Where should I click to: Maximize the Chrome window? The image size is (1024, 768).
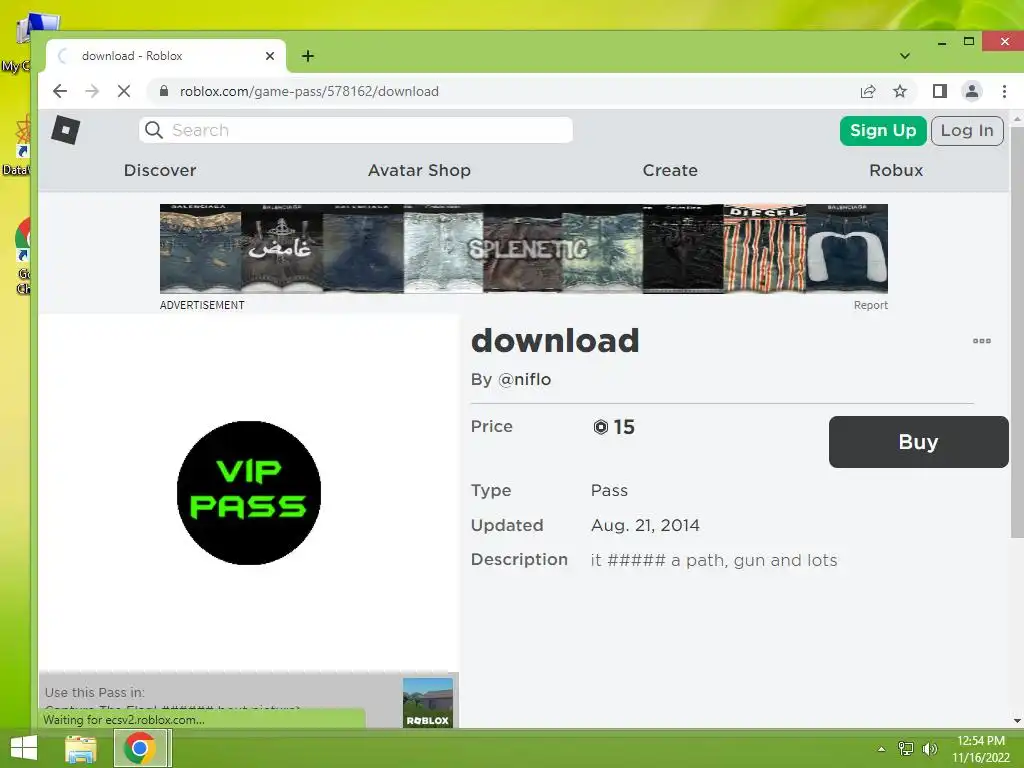969,42
